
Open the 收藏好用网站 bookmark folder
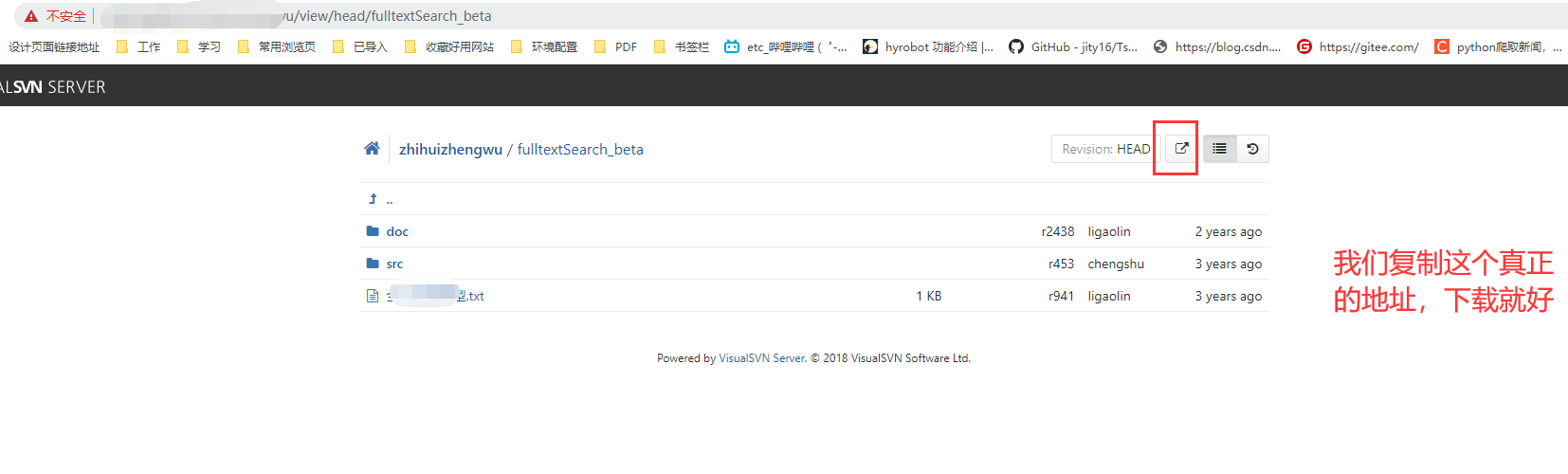(x=448, y=46)
